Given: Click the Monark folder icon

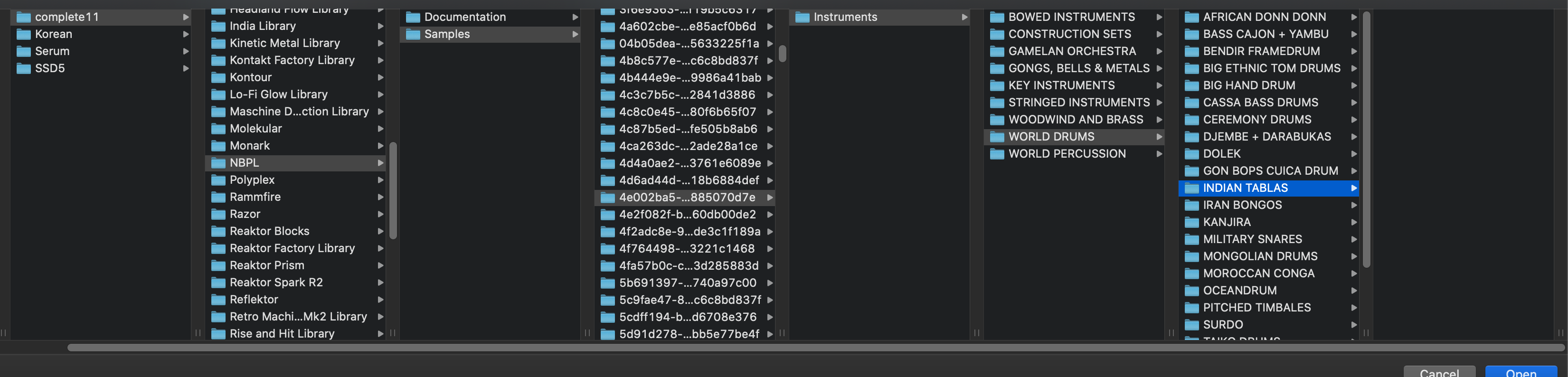Looking at the screenshot, I should 218,146.
